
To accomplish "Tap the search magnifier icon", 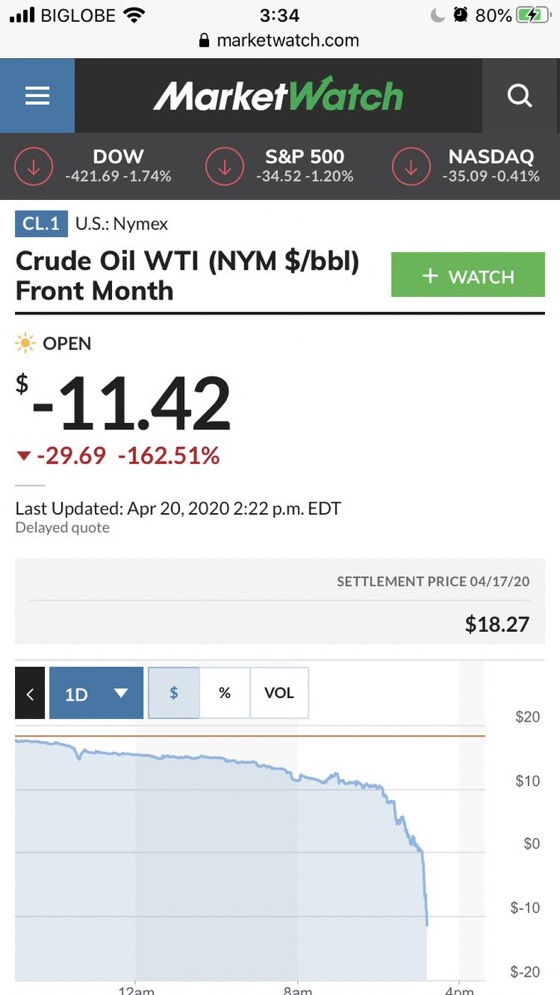I will point(519,96).
